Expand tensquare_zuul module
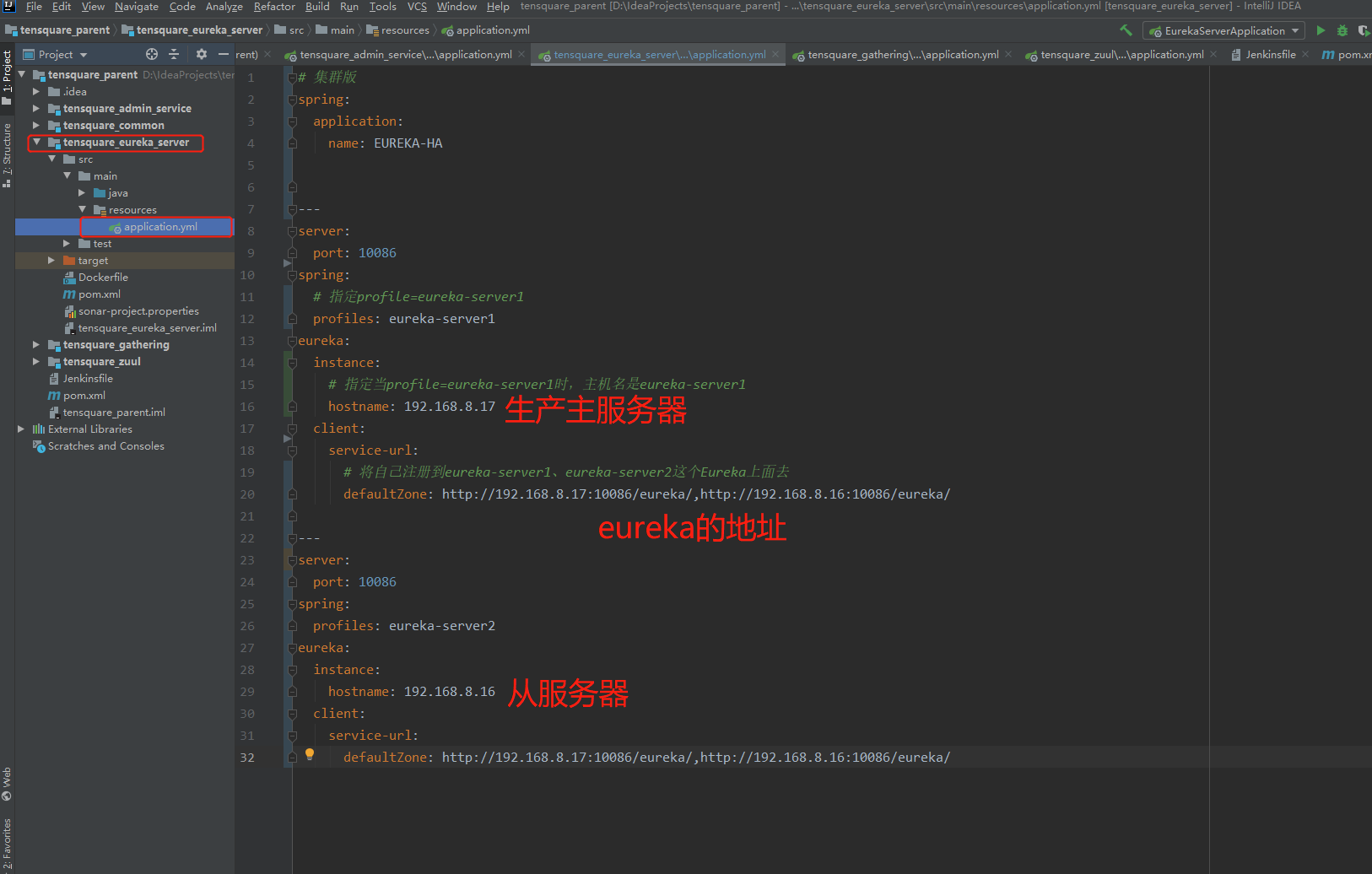 36,362
